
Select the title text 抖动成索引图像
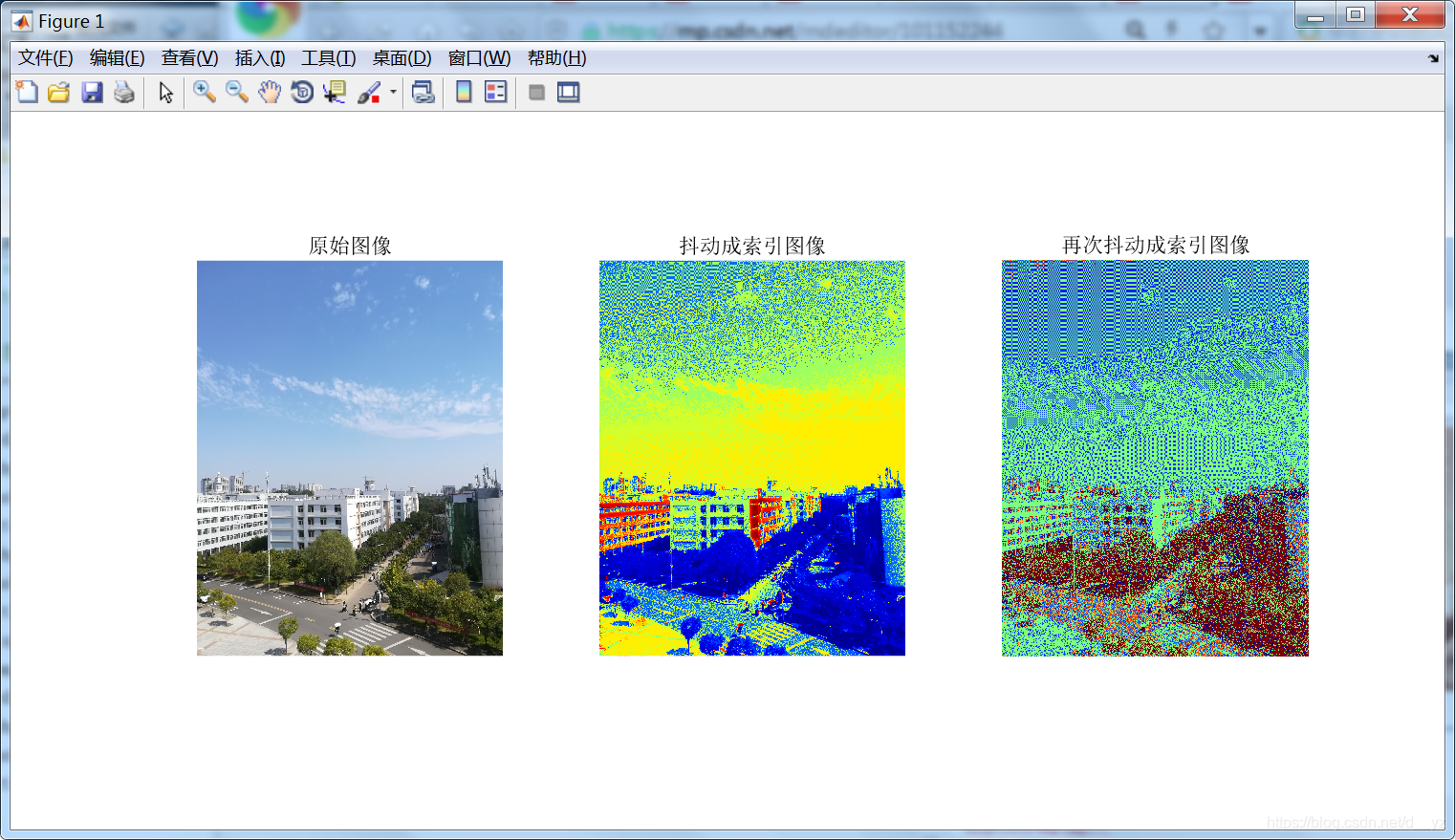pos(752,246)
